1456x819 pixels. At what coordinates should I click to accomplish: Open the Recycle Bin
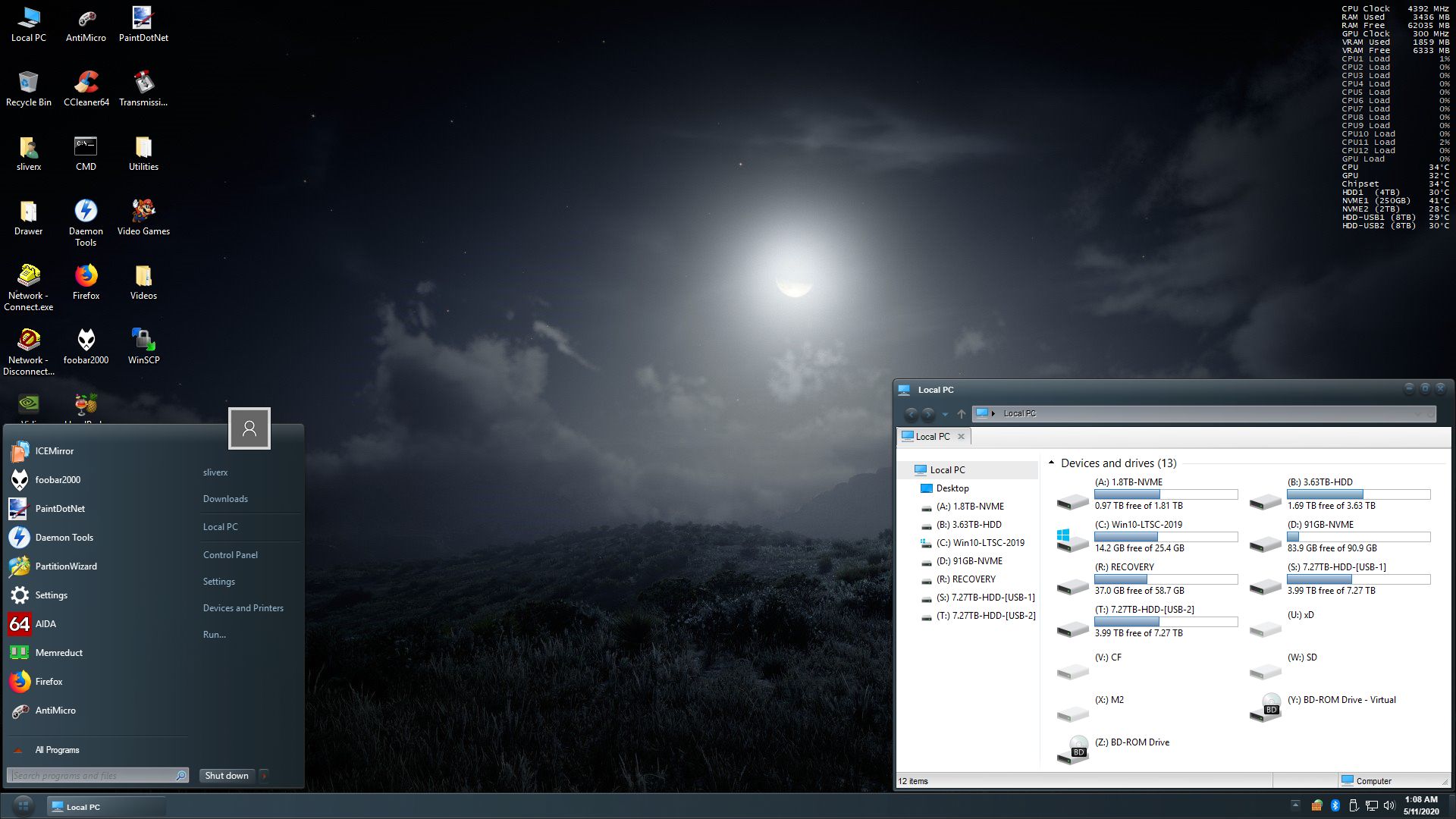[28, 83]
